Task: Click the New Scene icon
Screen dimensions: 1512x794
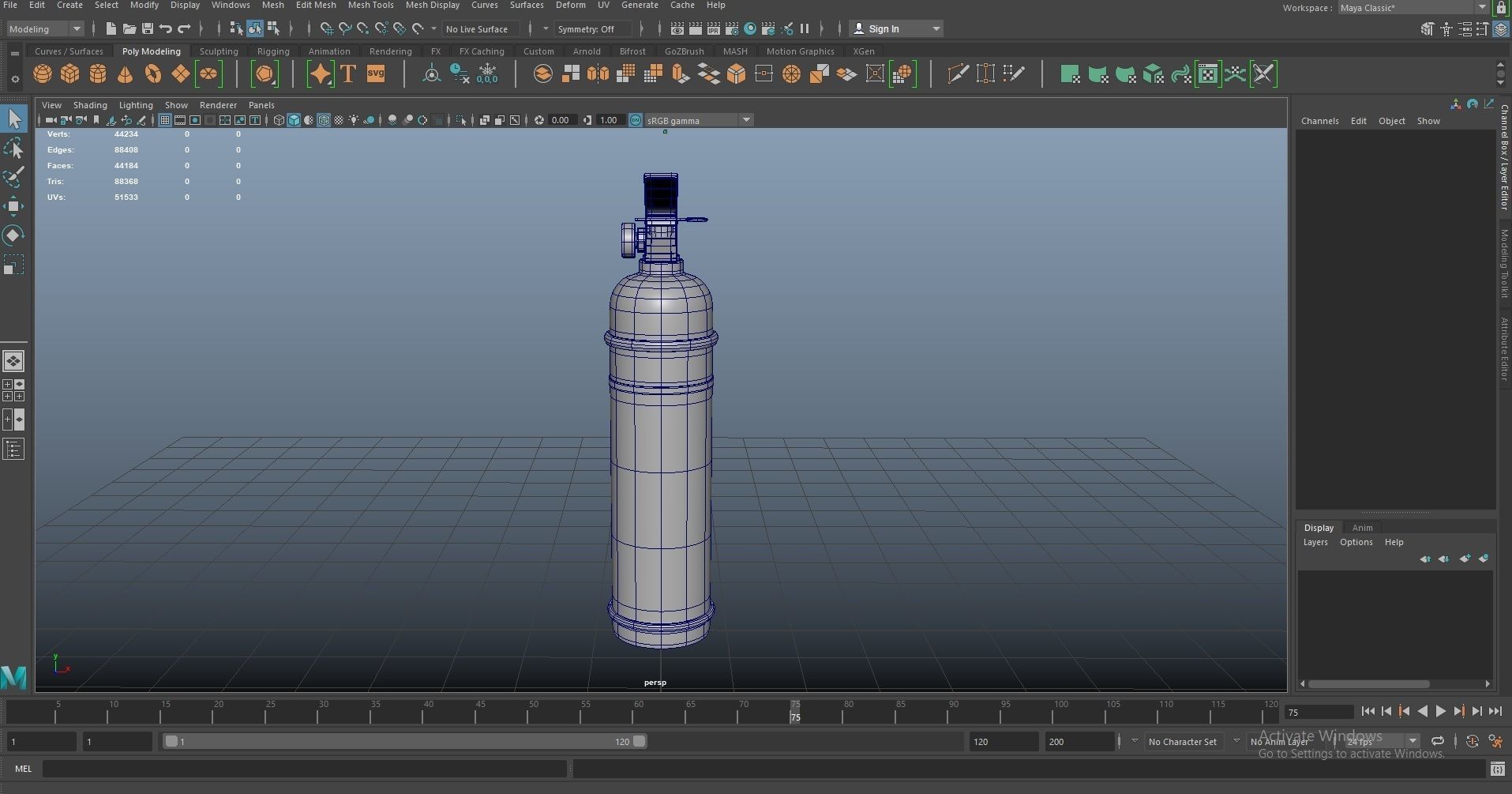Action: (x=111, y=29)
